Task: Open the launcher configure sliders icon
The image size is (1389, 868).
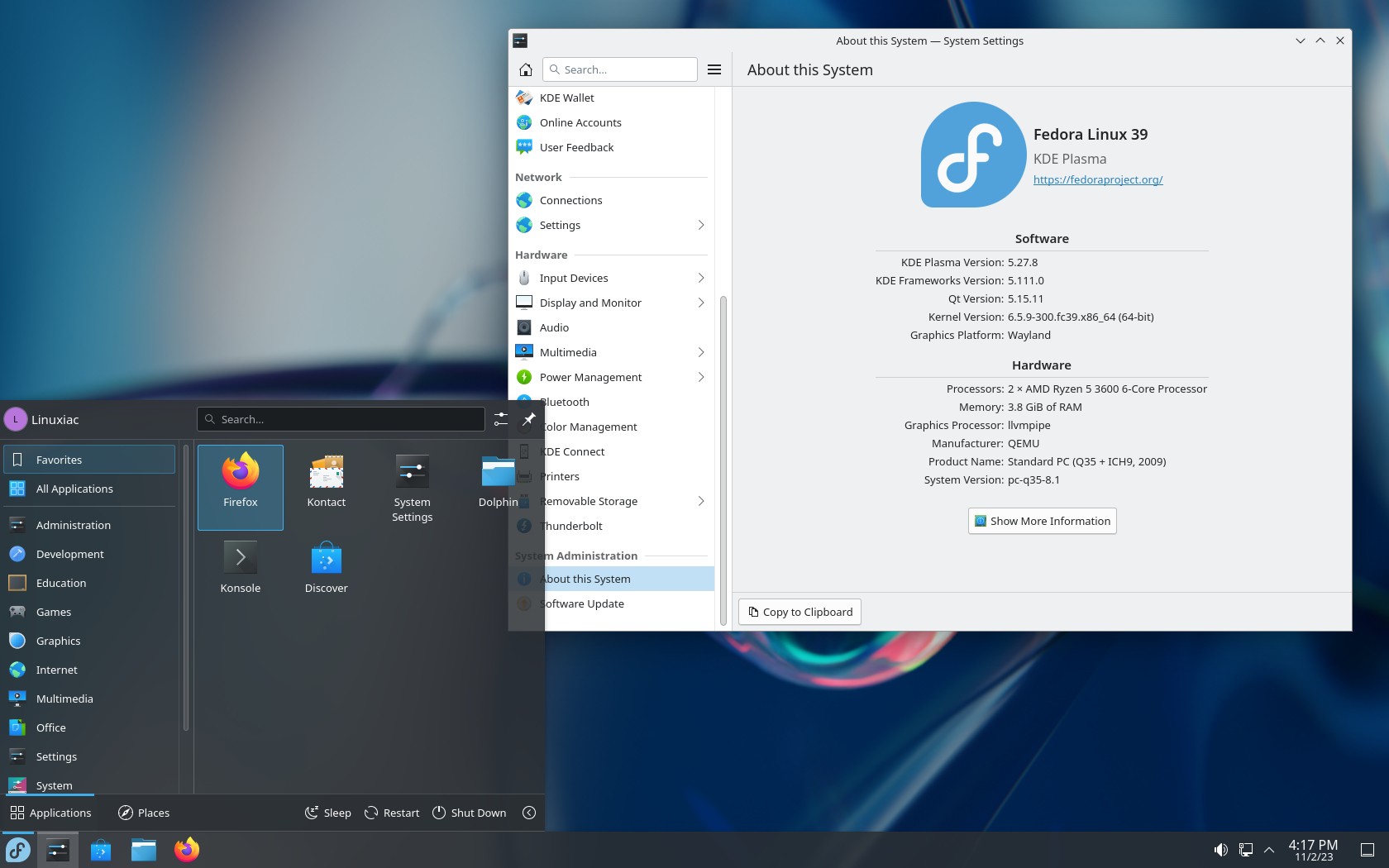Action: [x=501, y=419]
